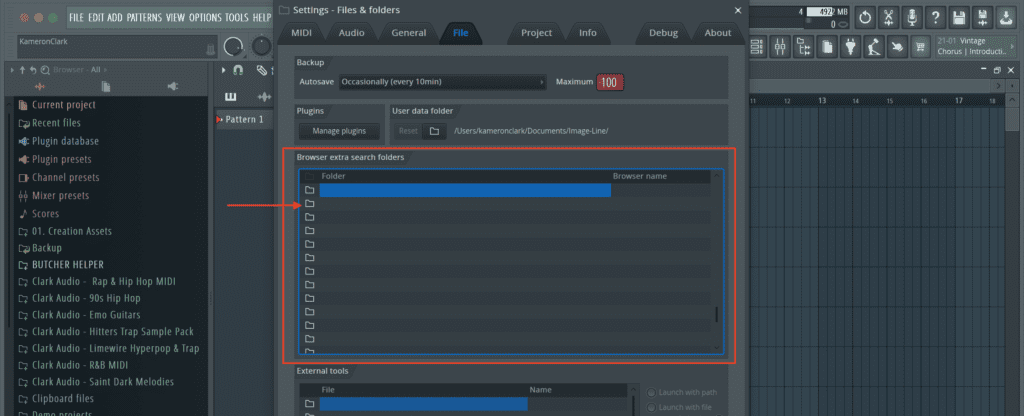The image size is (1024, 416).
Task: Click the highlighted Folder field in search folders
Action: [465, 190]
